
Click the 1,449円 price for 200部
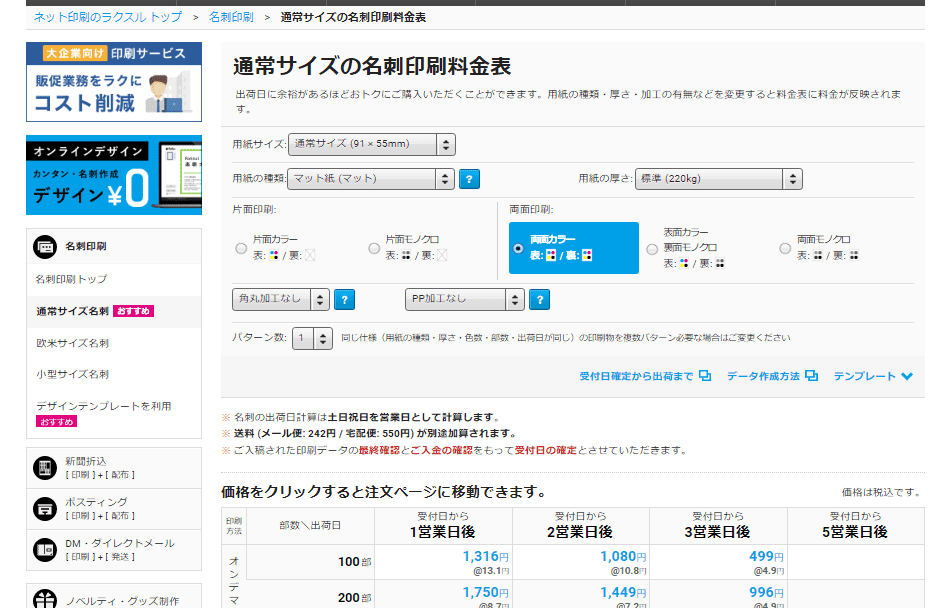(623, 593)
